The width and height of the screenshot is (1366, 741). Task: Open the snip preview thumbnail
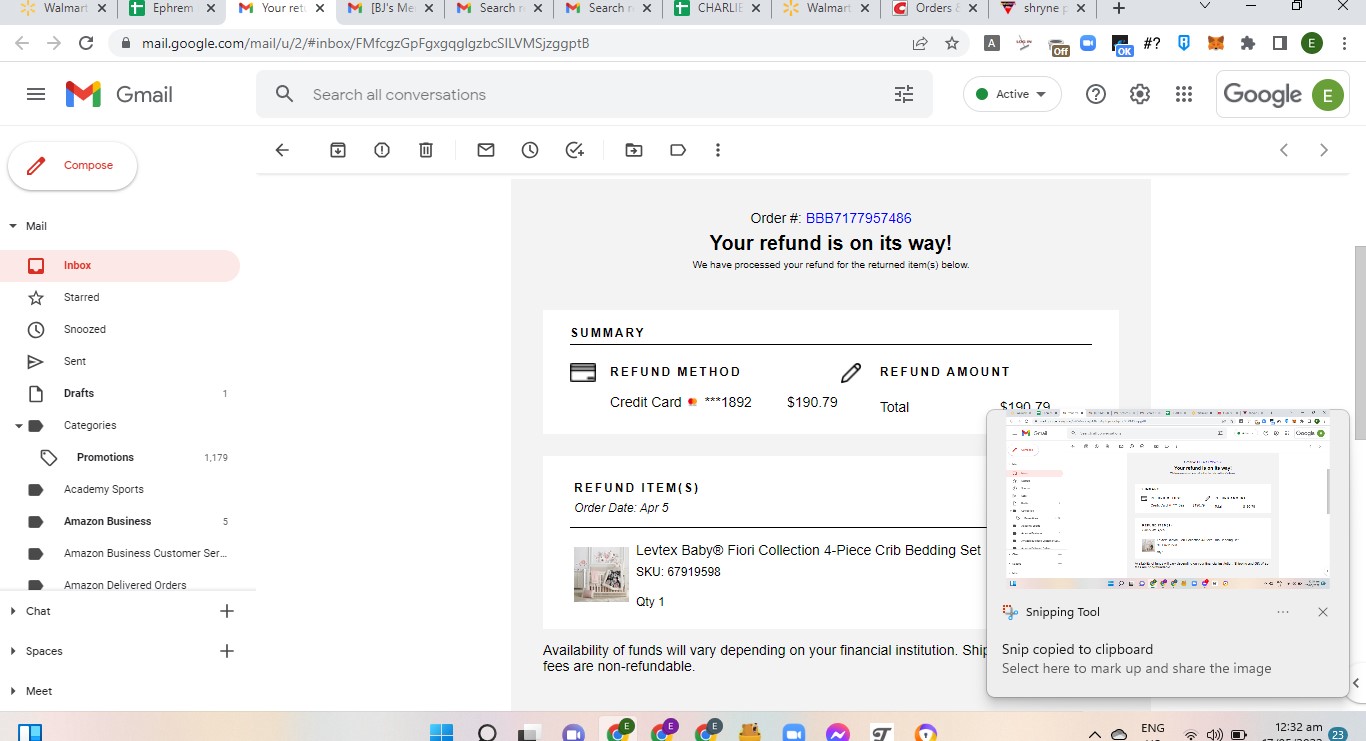[x=1168, y=499]
